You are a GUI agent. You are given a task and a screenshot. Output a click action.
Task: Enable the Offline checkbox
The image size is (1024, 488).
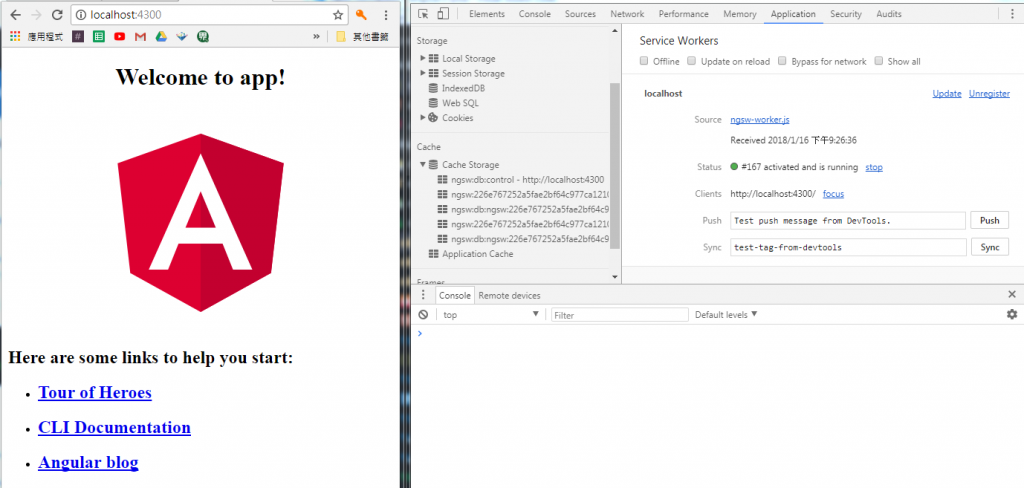[x=644, y=61]
